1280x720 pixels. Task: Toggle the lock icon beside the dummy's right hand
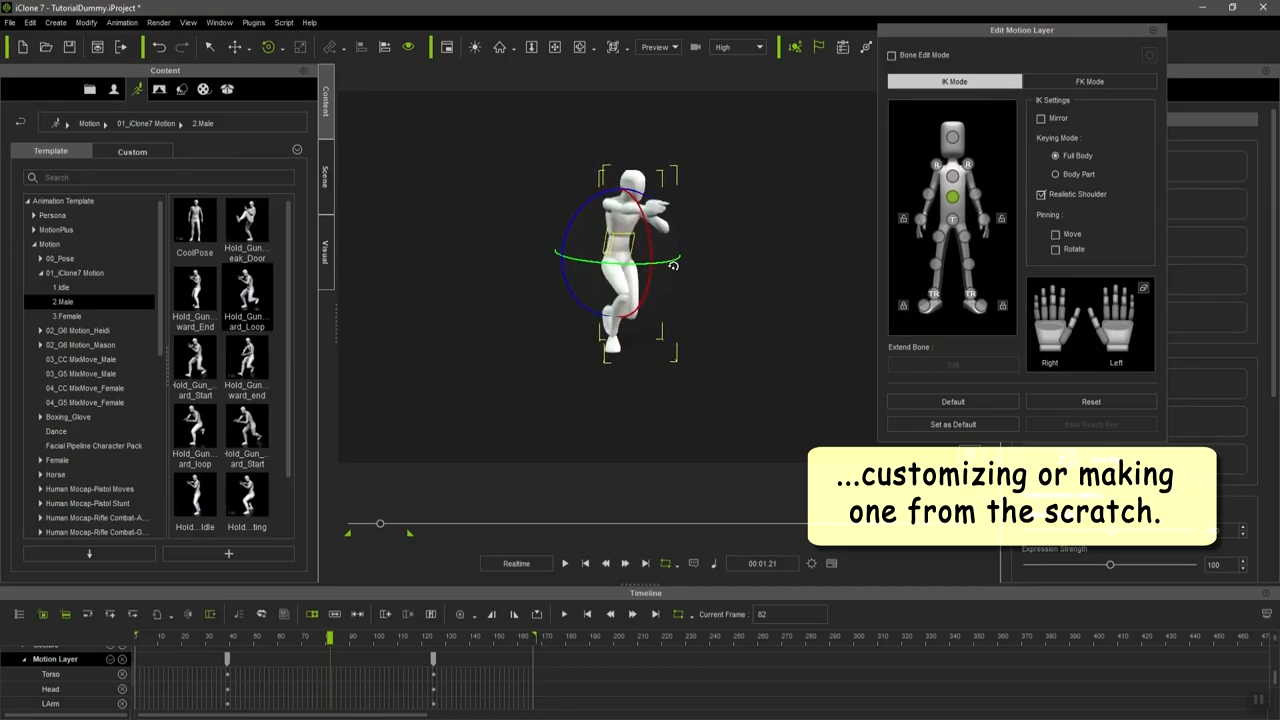[903, 218]
